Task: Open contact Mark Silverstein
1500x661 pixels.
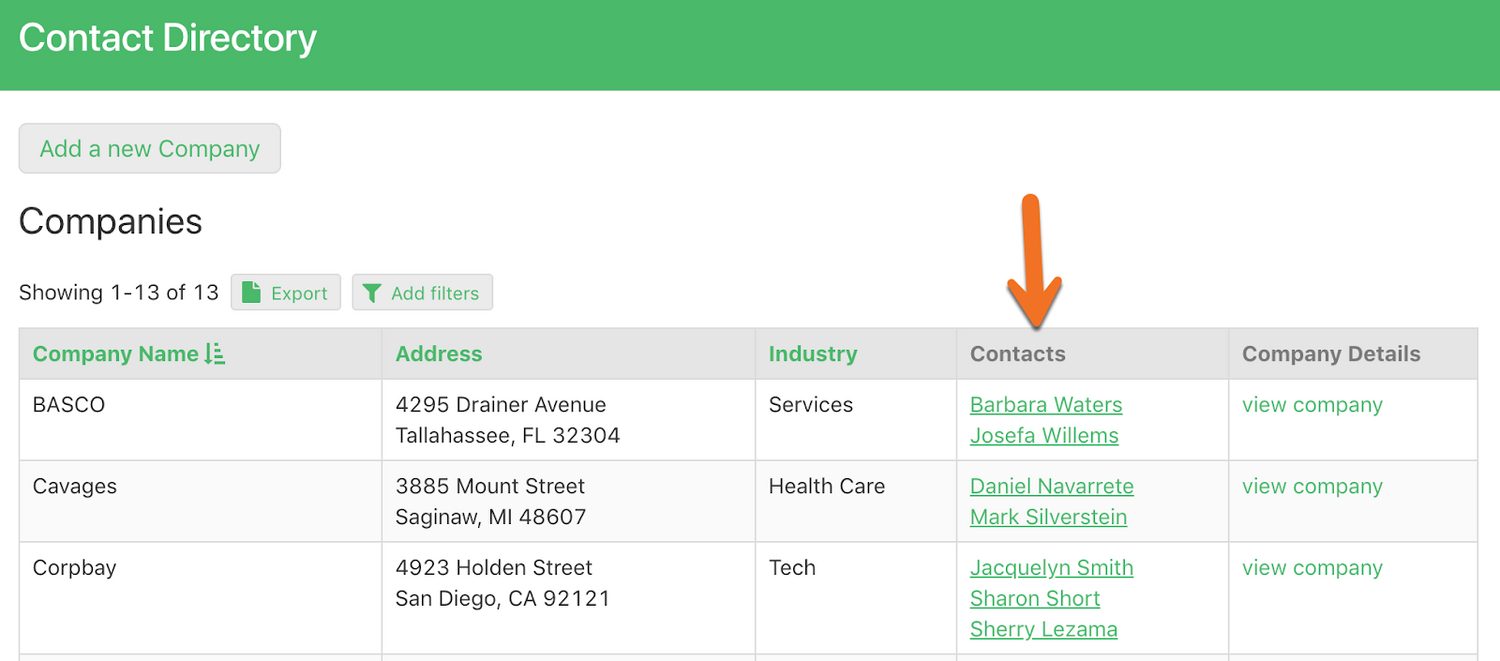Action: pos(1048,517)
